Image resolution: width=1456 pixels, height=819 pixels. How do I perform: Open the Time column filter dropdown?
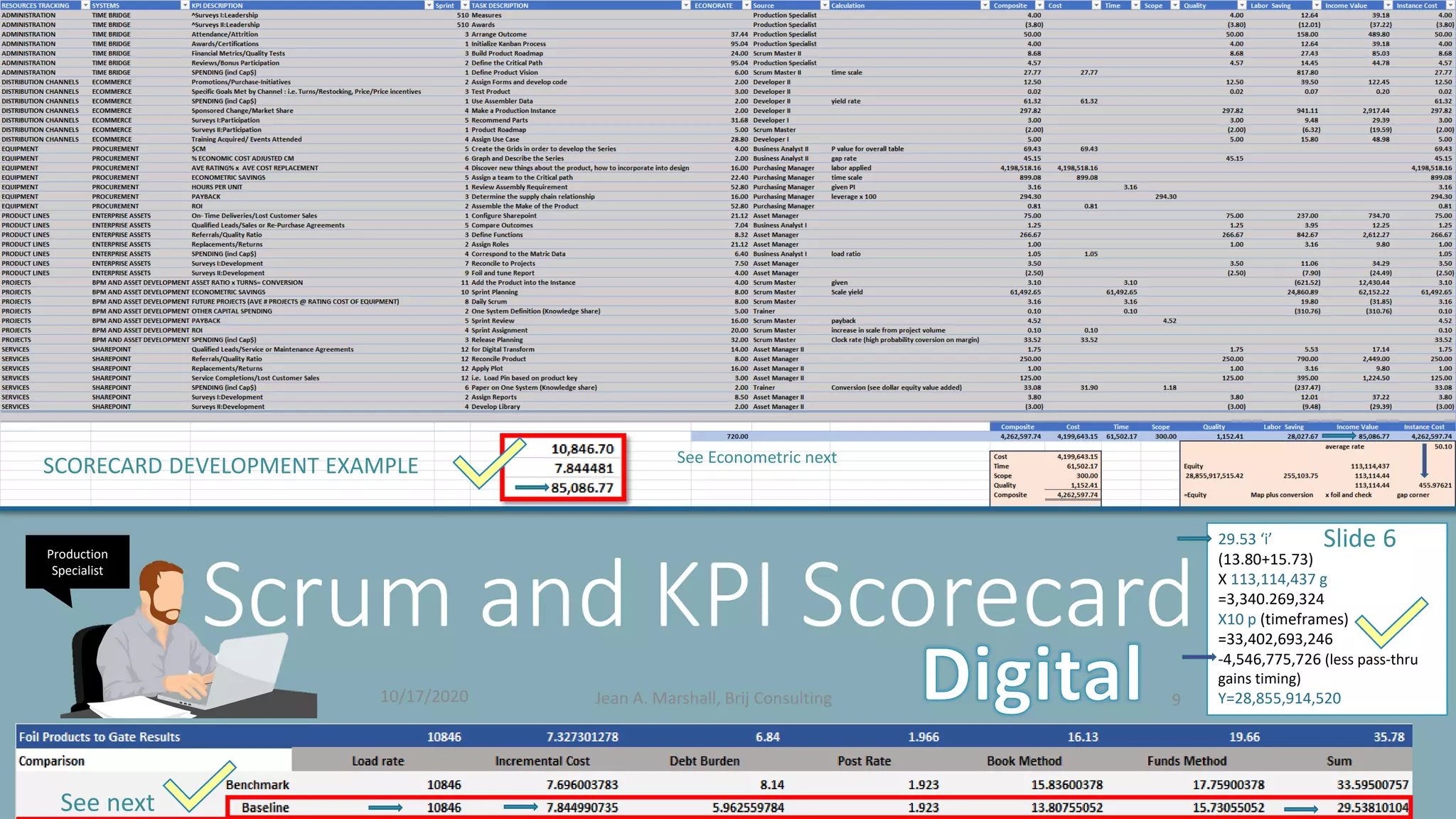1135,5
